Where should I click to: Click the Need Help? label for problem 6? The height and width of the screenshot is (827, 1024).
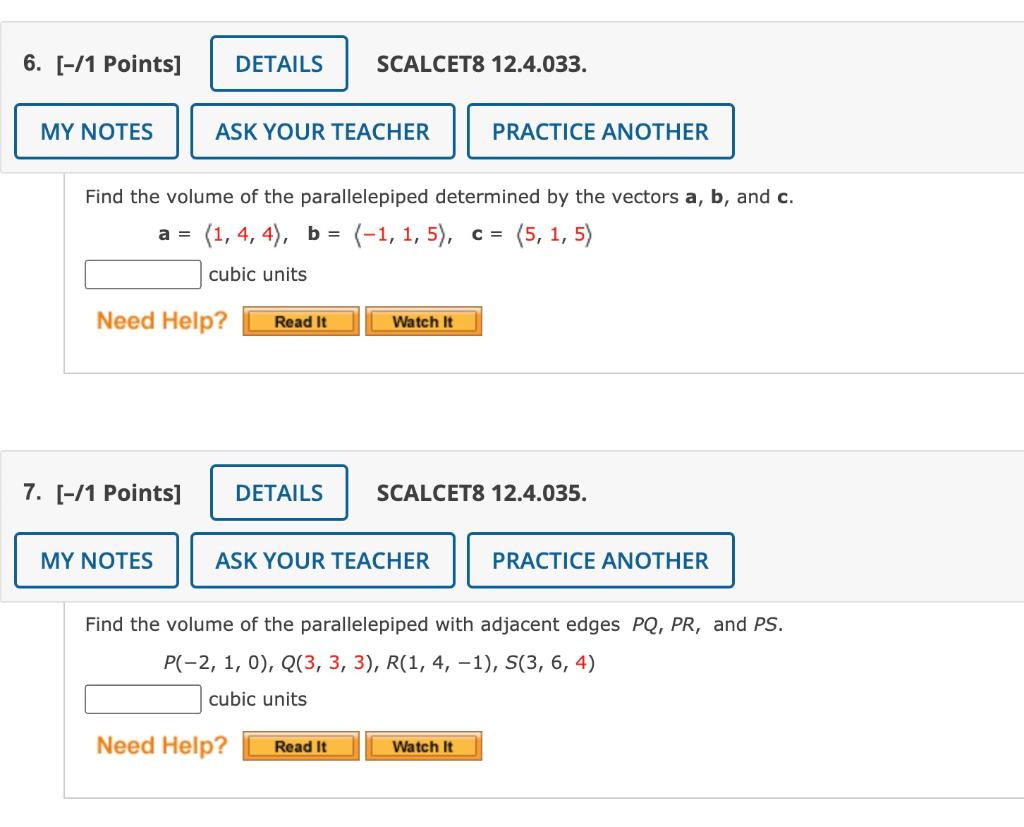(x=160, y=320)
